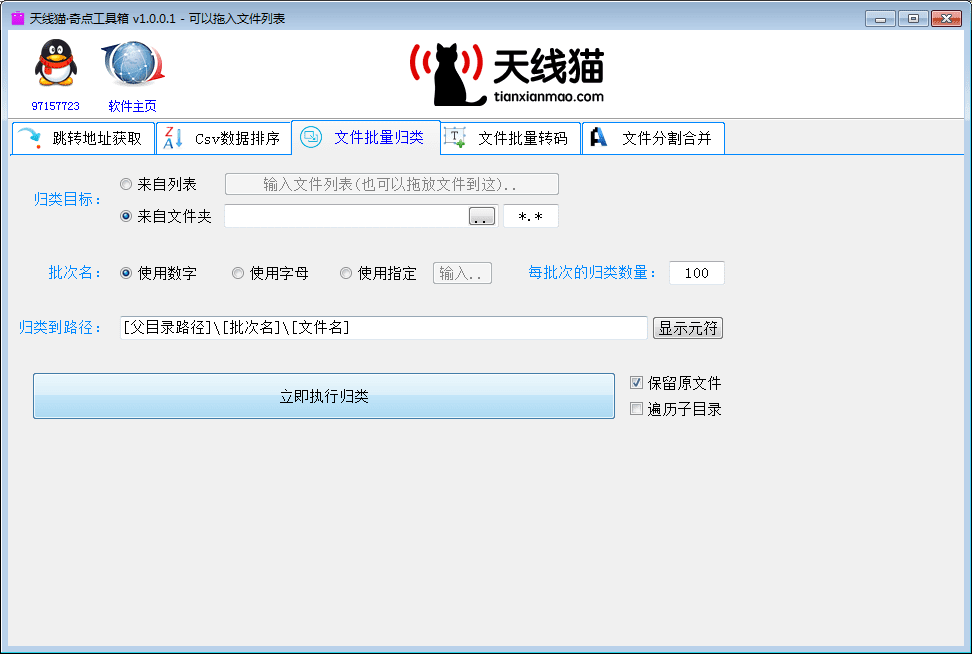Click the QQ penguin icon

[x=56, y=63]
